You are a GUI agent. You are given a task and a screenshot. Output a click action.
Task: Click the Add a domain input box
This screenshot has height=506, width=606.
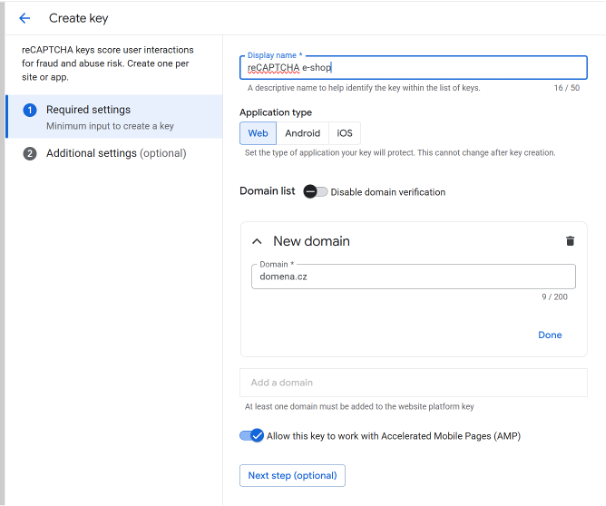coord(412,382)
